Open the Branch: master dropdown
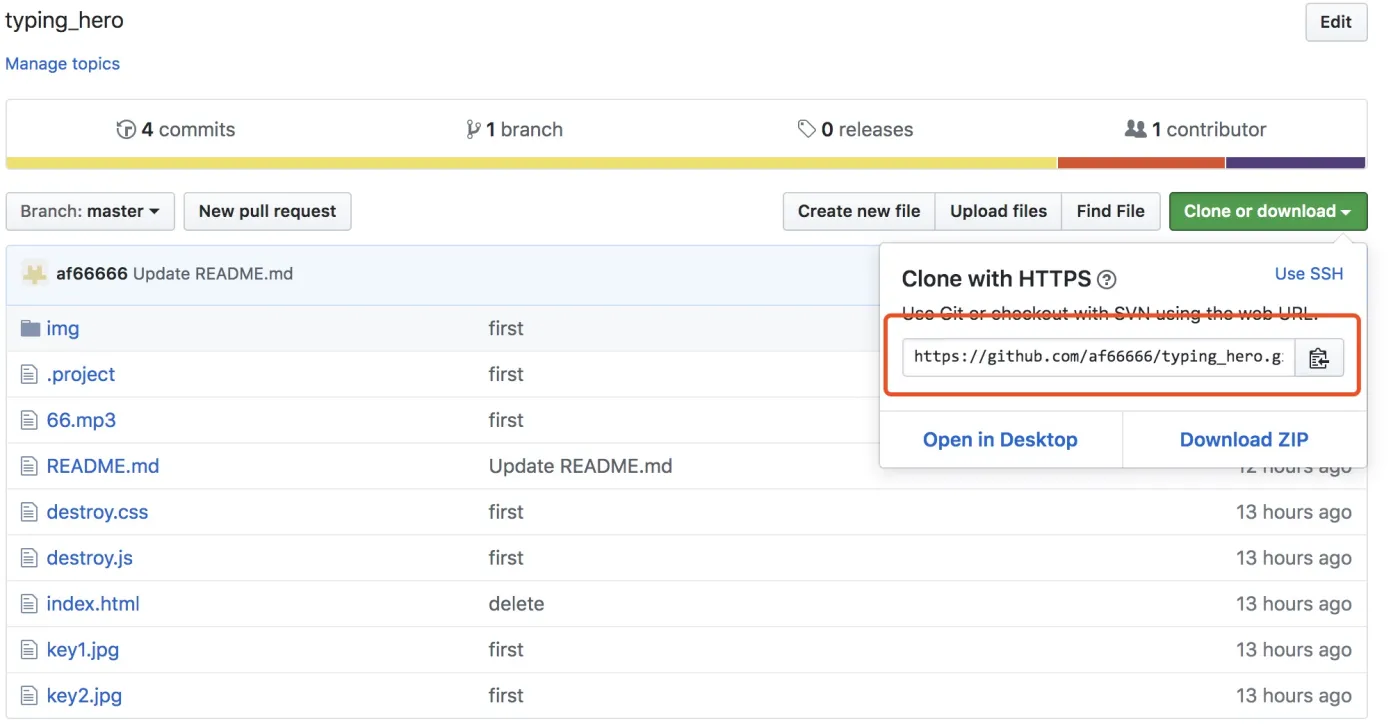 pyautogui.click(x=90, y=212)
